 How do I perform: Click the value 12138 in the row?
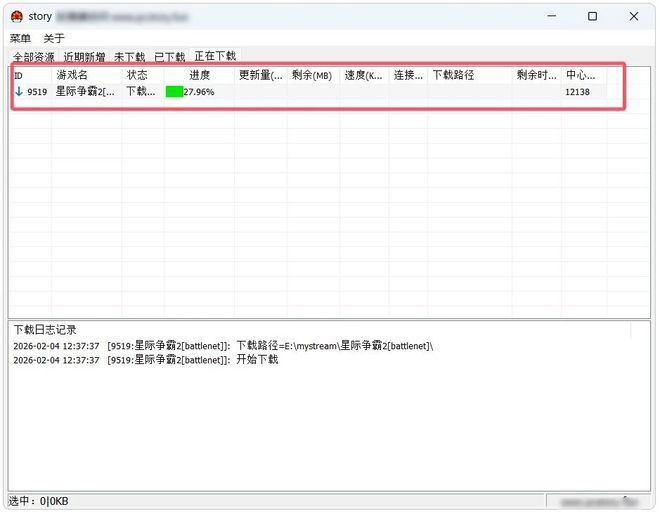577,92
